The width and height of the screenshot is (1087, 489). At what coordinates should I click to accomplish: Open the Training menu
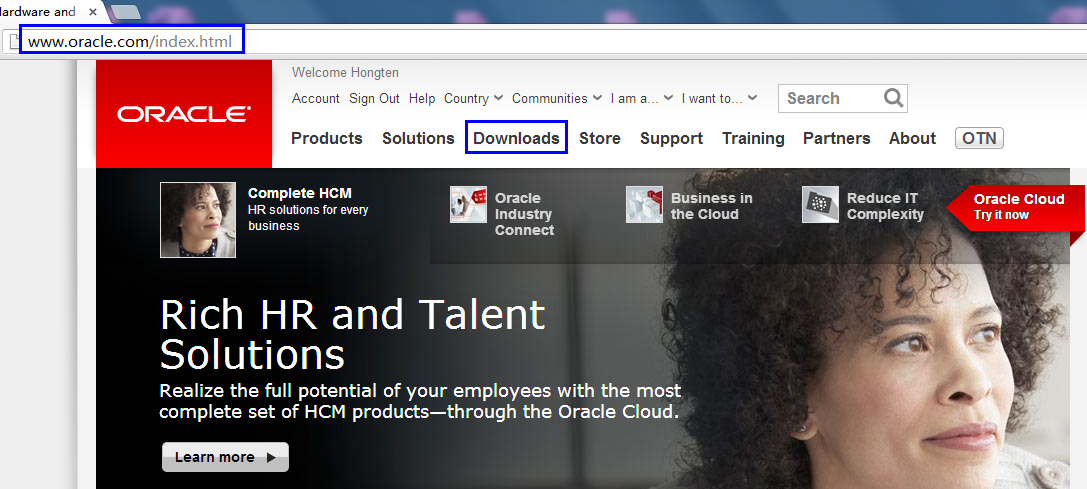753,138
